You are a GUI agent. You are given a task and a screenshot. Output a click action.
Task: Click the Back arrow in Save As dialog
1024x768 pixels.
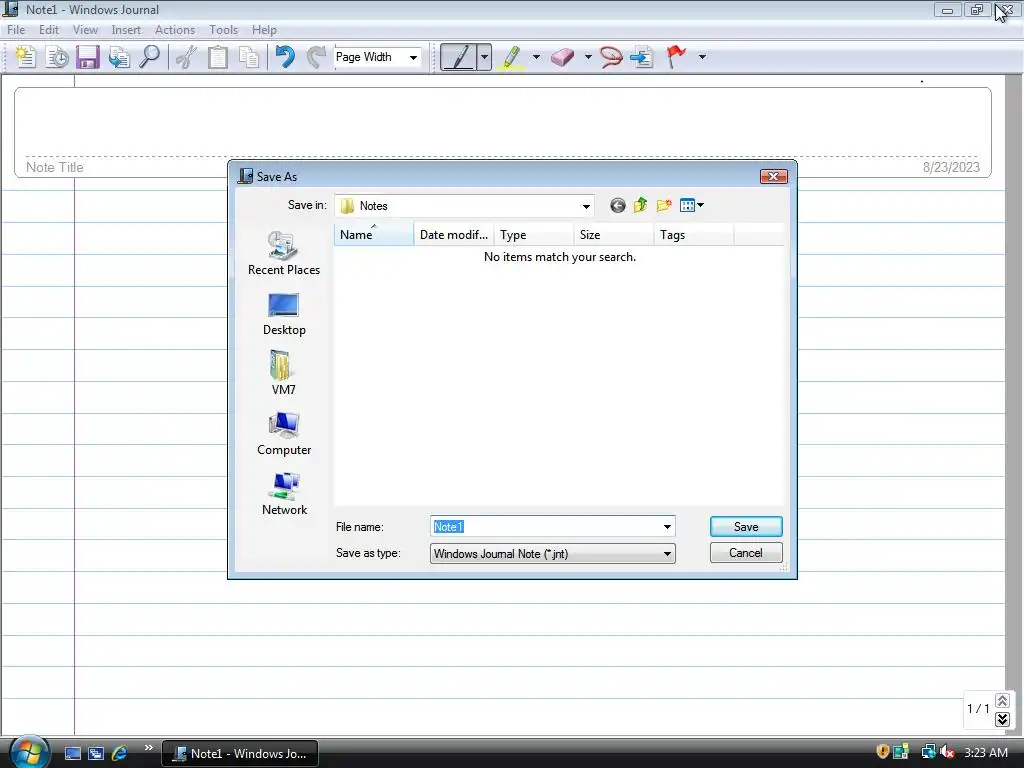[617, 206]
